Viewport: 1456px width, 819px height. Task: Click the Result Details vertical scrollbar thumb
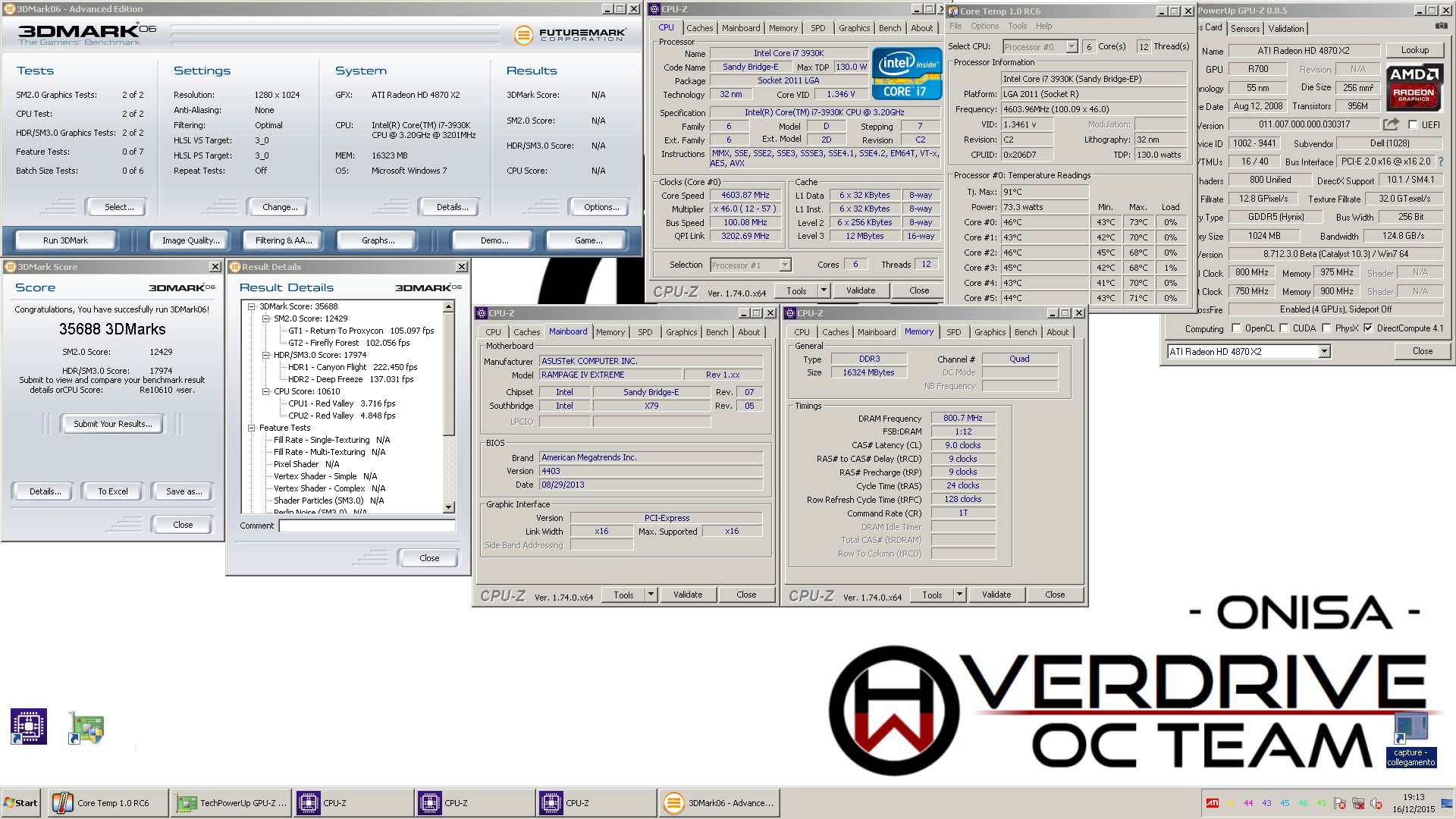tap(449, 375)
